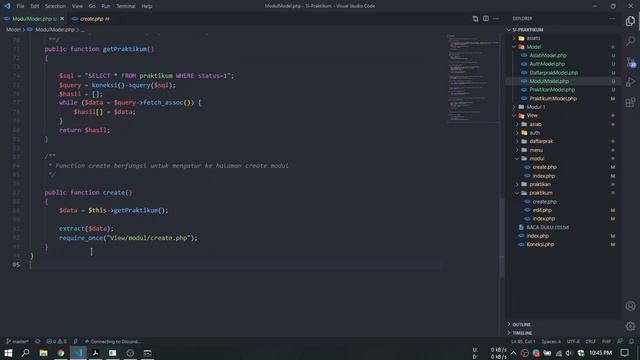This screenshot has height=360, width=640.
Task: Expand the assets folder
Action: tap(533, 38)
